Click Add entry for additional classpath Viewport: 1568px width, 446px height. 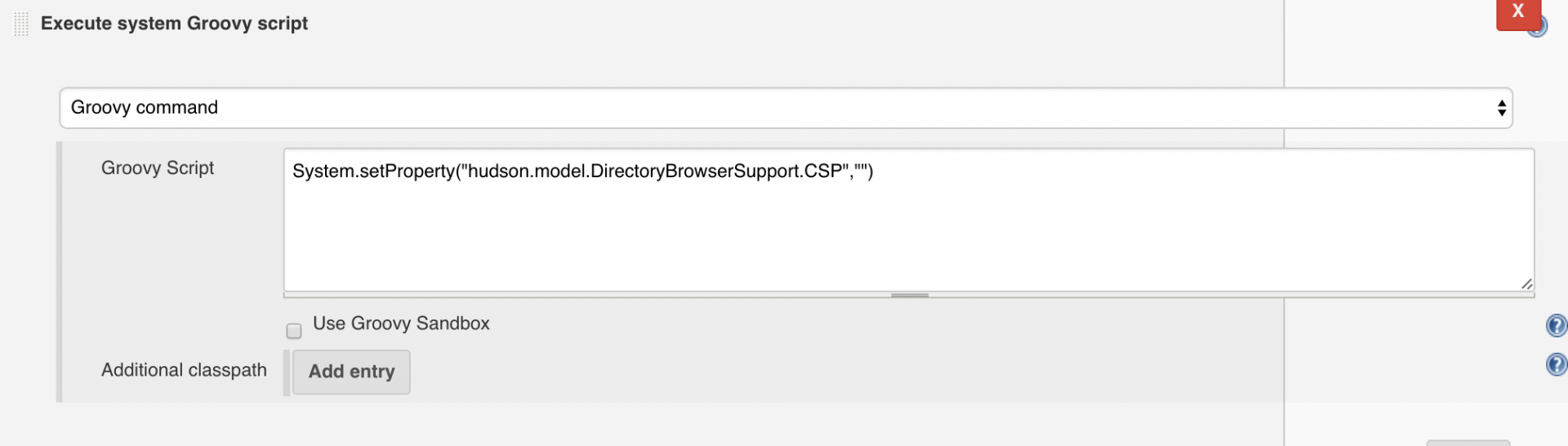[351, 372]
